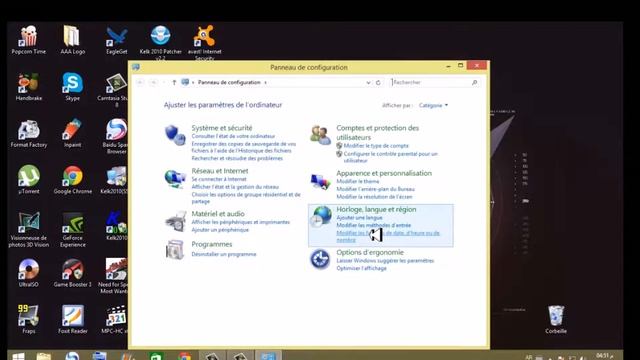640x360 pixels.
Task: Click Modifier le type de compte link
Action: (x=376, y=146)
